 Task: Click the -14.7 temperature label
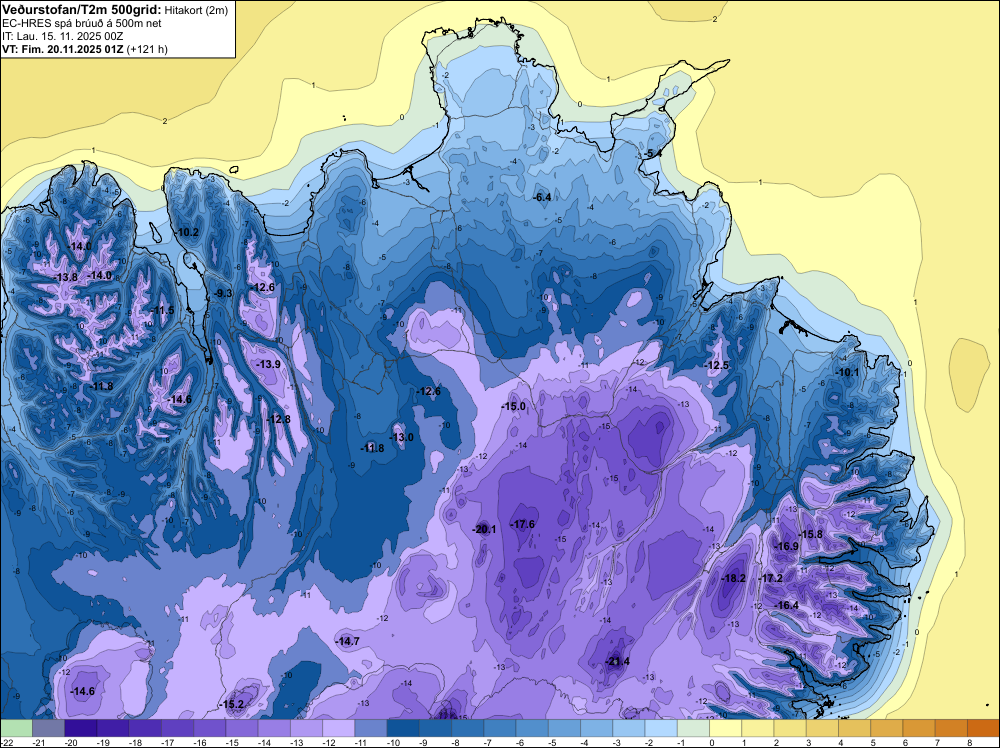[x=348, y=642]
